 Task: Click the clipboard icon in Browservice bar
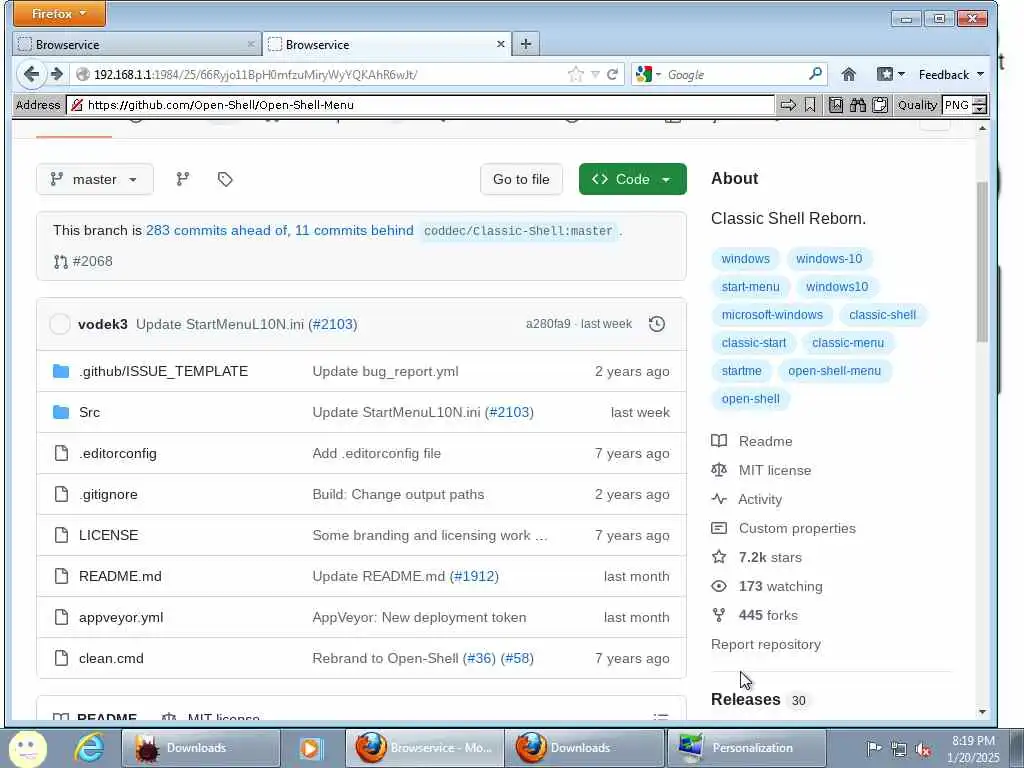[x=880, y=105]
